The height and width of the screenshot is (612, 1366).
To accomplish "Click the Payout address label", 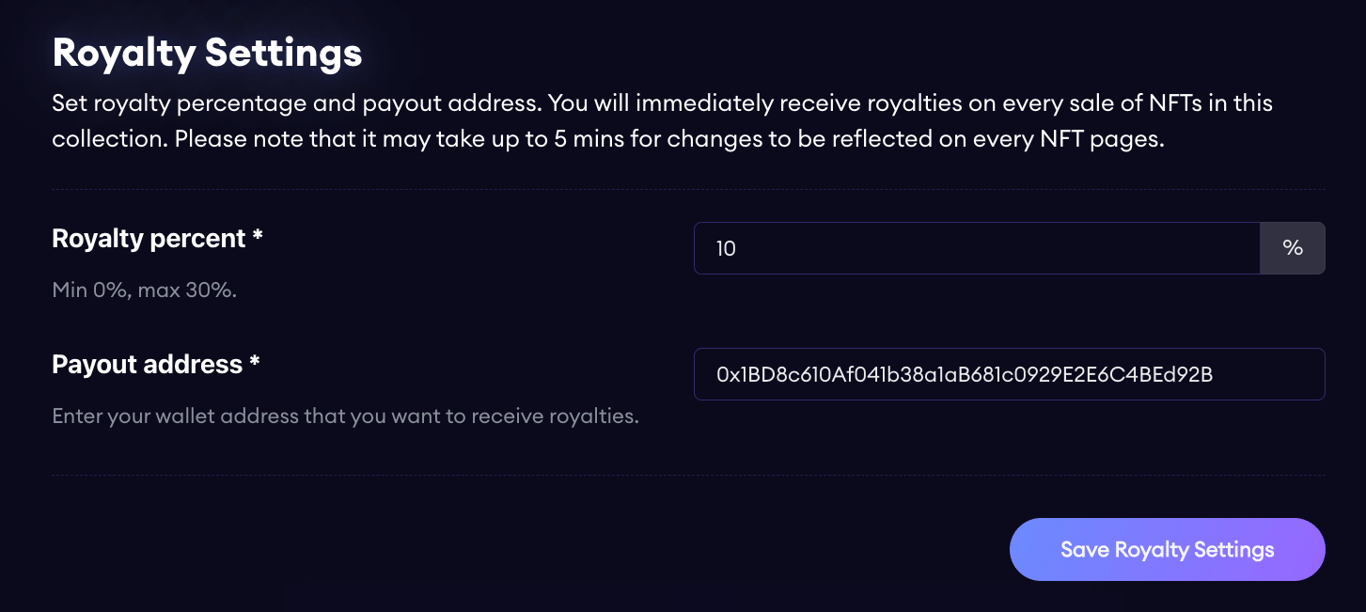I will tap(147, 364).
